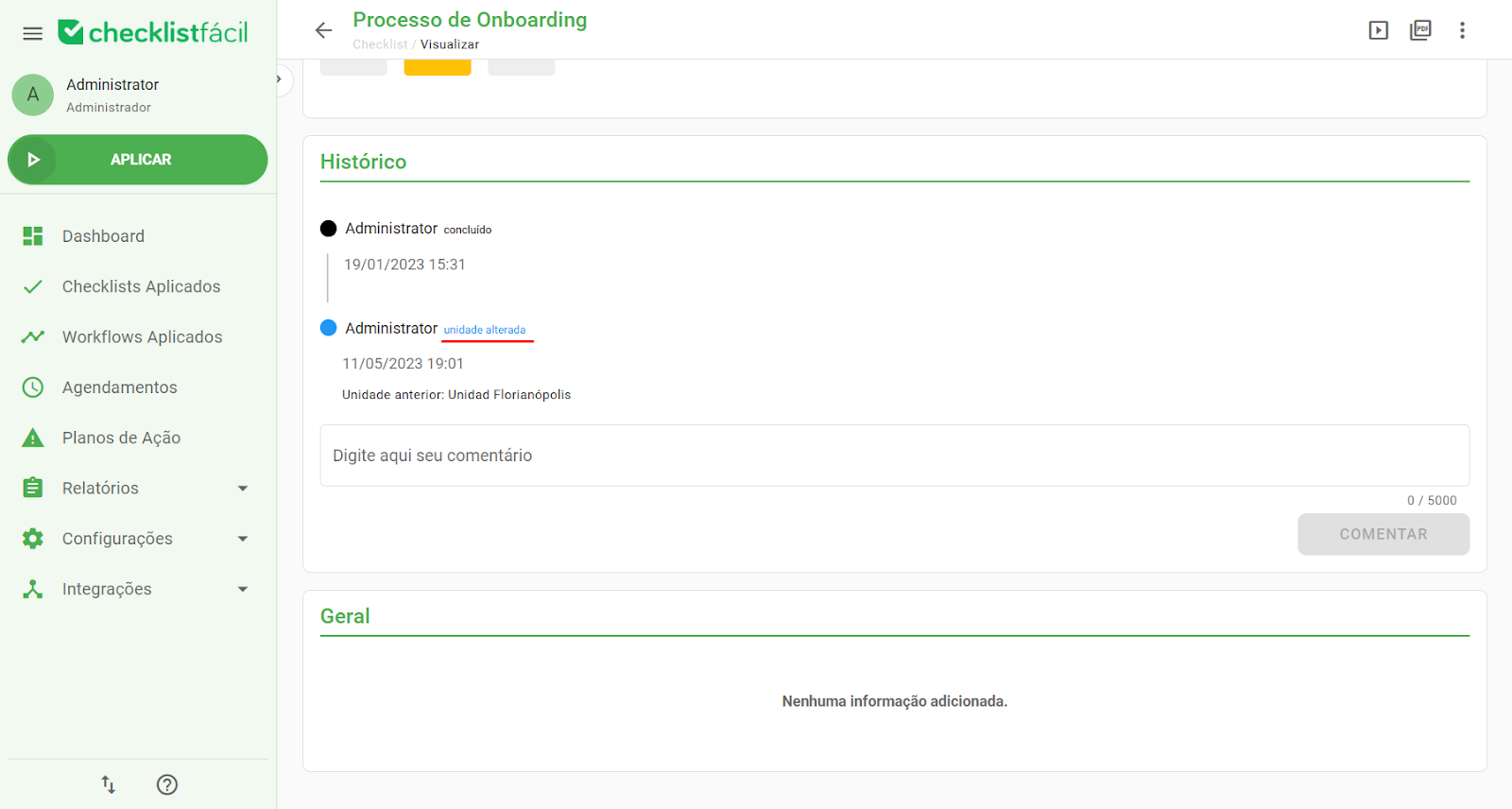This screenshot has height=809, width=1512.
Task: Click the 0 / 5000 character counter
Action: click(x=1432, y=501)
